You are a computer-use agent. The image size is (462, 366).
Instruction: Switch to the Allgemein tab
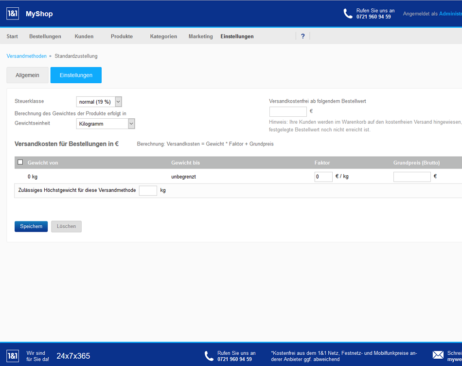[x=27, y=75]
